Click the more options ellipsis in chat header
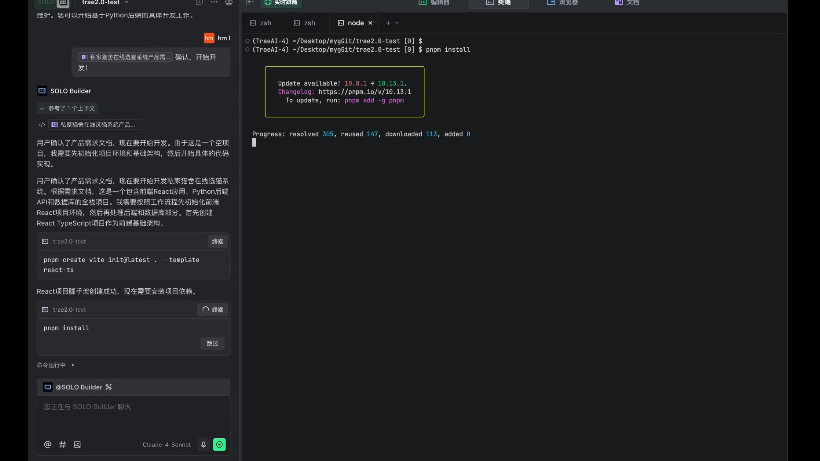 [214, 3]
